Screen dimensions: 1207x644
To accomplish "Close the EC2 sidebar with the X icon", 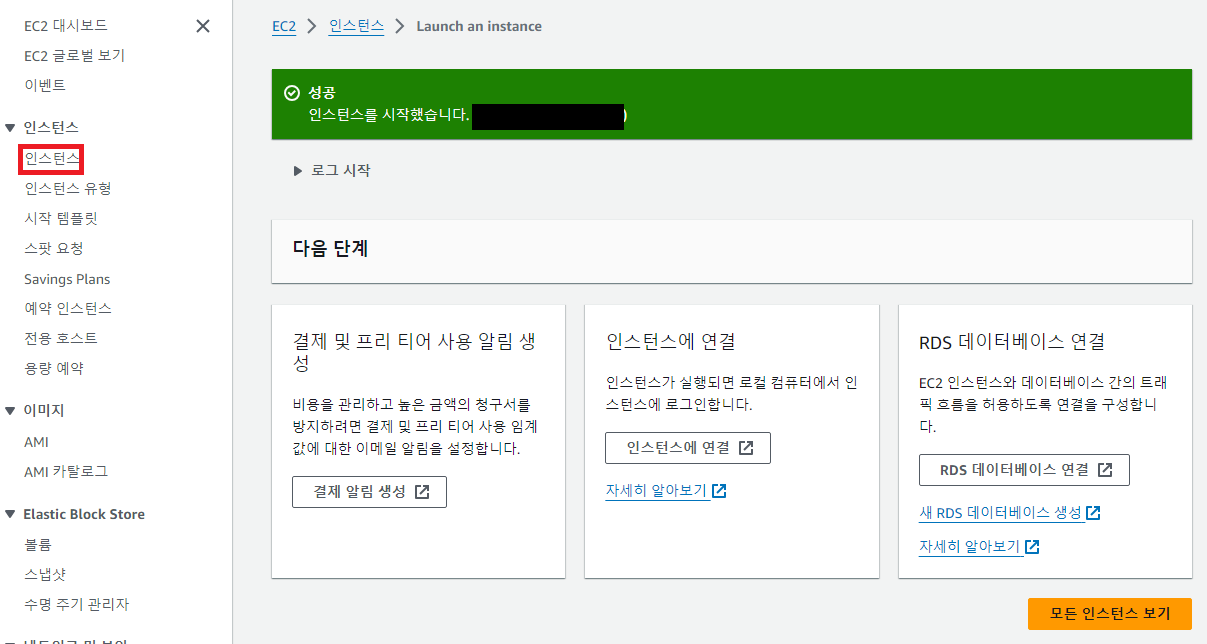I will (203, 26).
